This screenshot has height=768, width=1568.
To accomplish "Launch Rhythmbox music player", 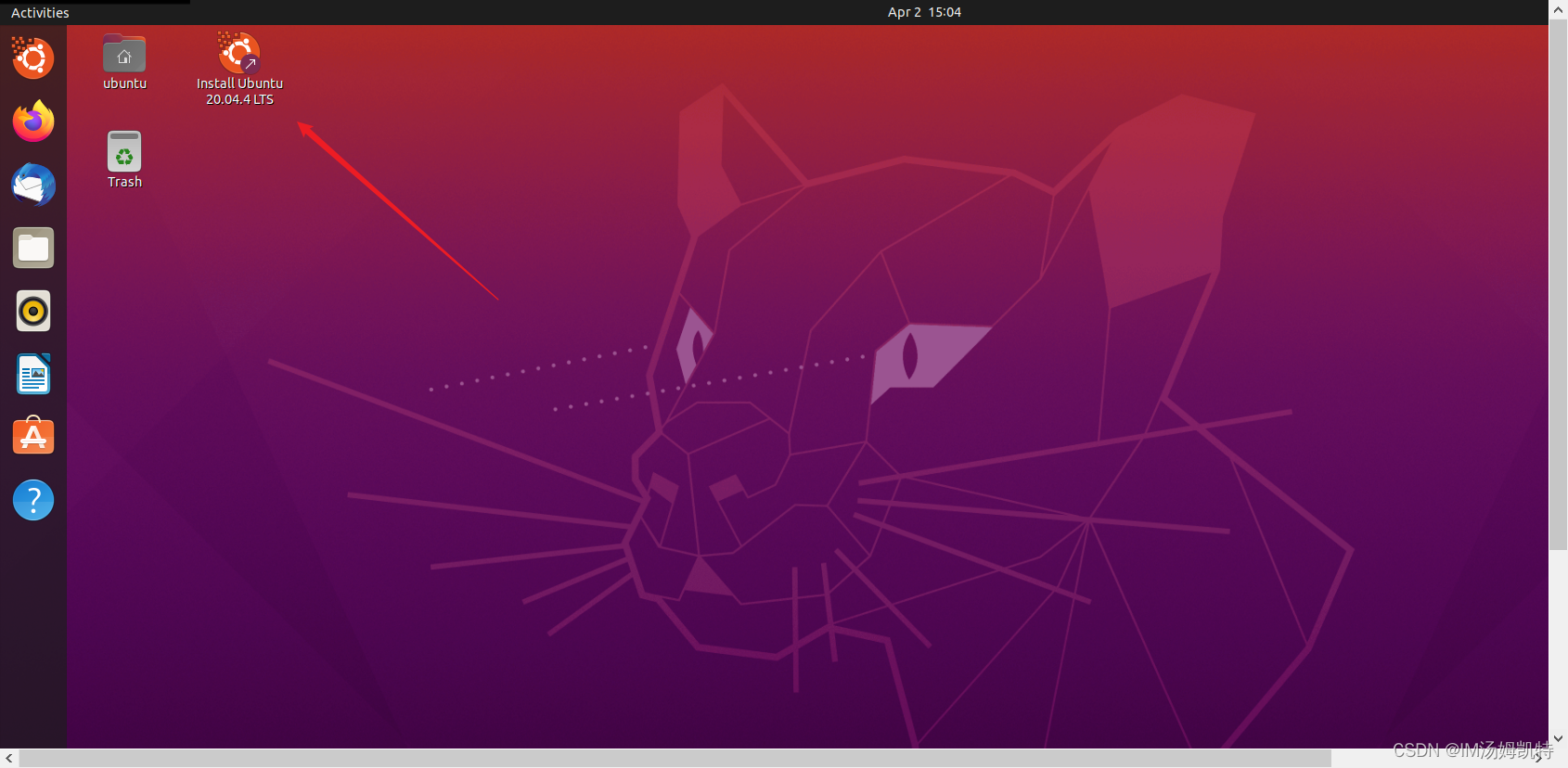I will tap(33, 311).
